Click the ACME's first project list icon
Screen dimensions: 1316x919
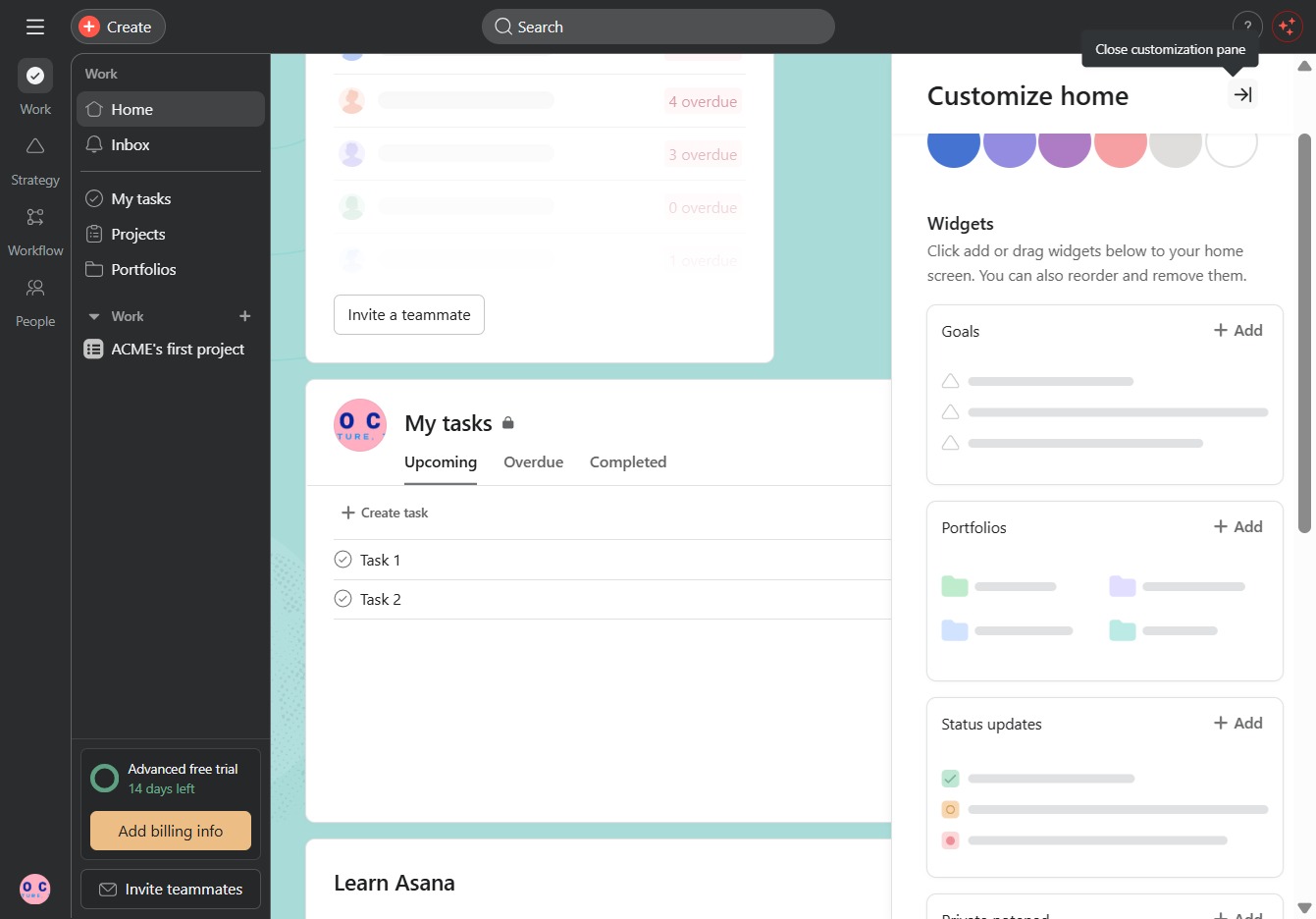(93, 349)
